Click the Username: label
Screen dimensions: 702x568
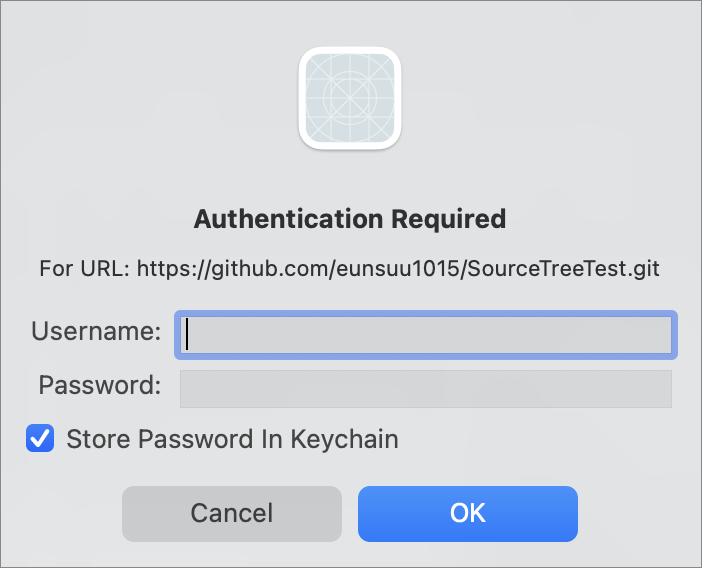(96, 331)
